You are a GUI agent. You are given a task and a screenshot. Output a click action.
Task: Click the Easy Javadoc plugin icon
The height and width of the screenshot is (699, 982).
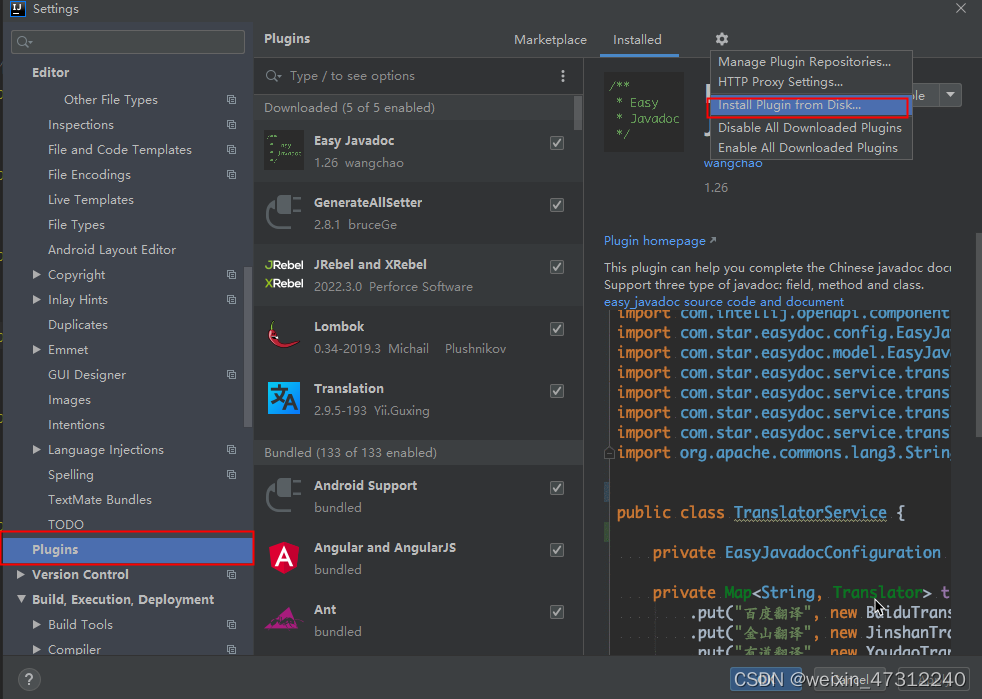click(284, 150)
